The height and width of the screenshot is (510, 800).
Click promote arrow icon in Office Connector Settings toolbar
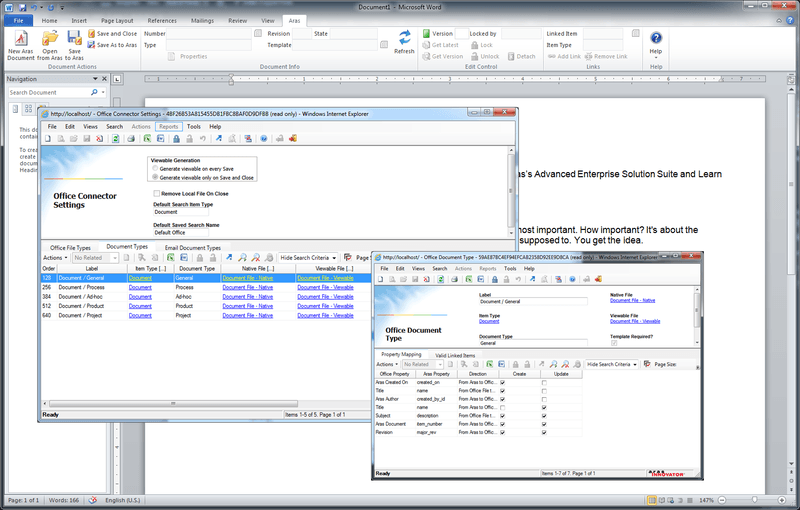tap(218, 139)
